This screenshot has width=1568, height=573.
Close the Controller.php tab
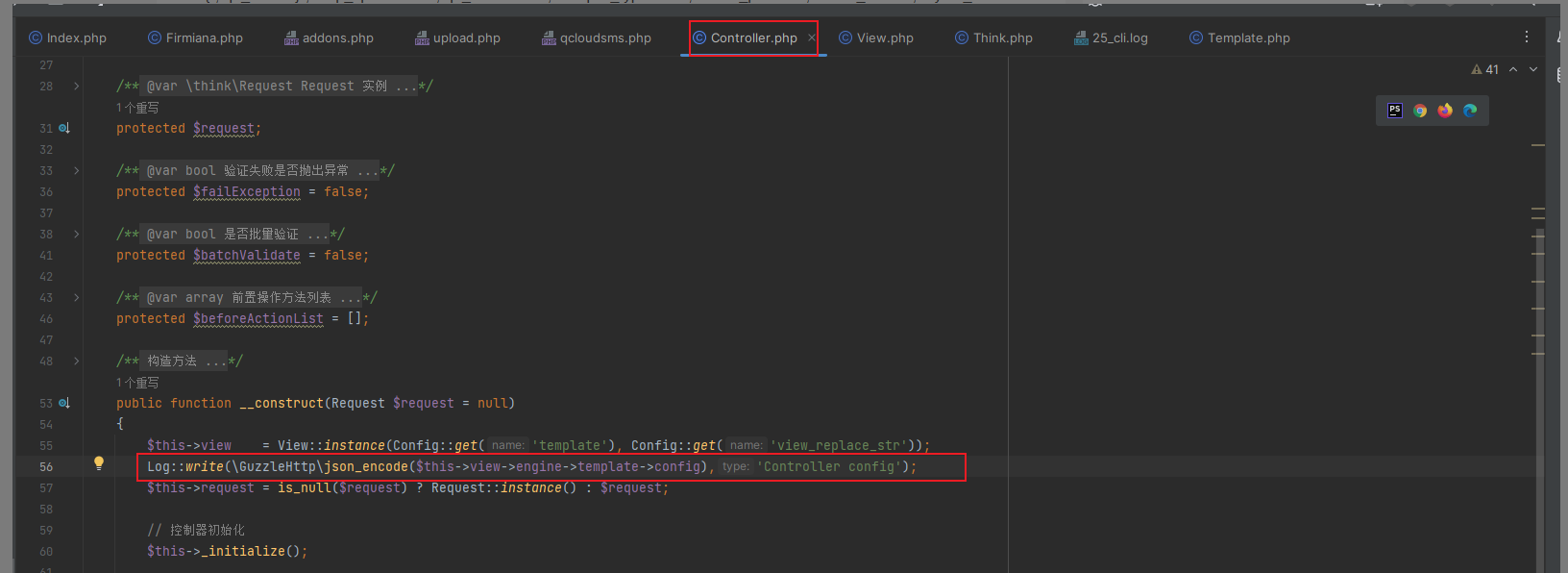click(812, 38)
